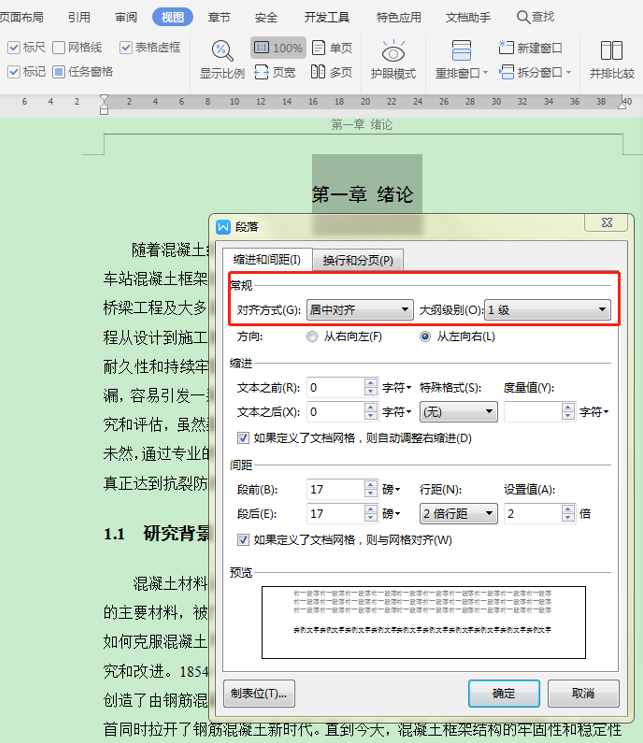Screen dimensions: 643x743
Task: Adjust 设置值 with its stepper arrows
Action: pos(568,514)
